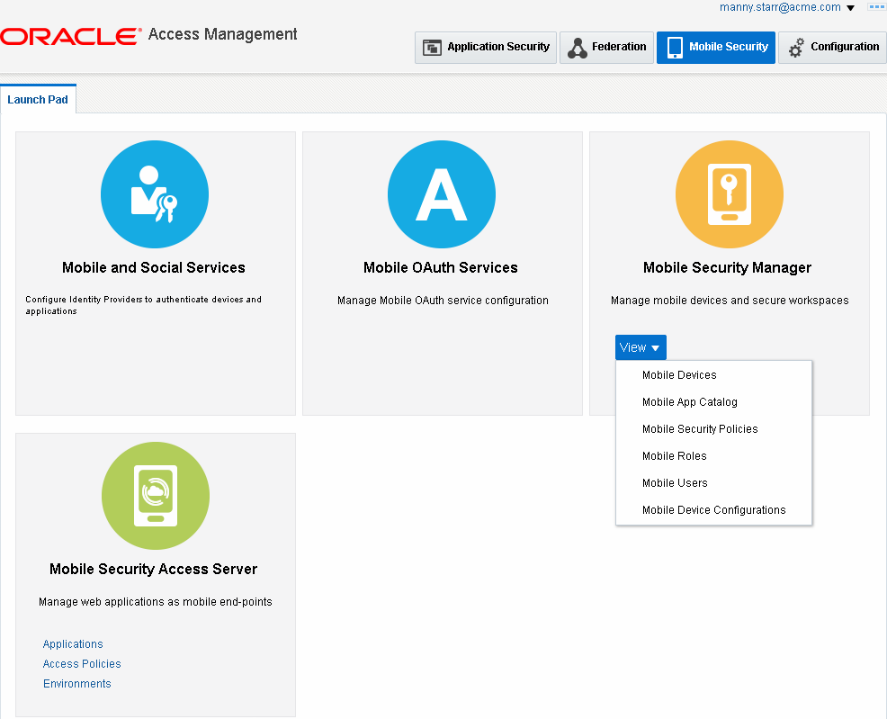The height and width of the screenshot is (719, 887).
Task: Select the Launch Pad tab
Action: click(38, 100)
